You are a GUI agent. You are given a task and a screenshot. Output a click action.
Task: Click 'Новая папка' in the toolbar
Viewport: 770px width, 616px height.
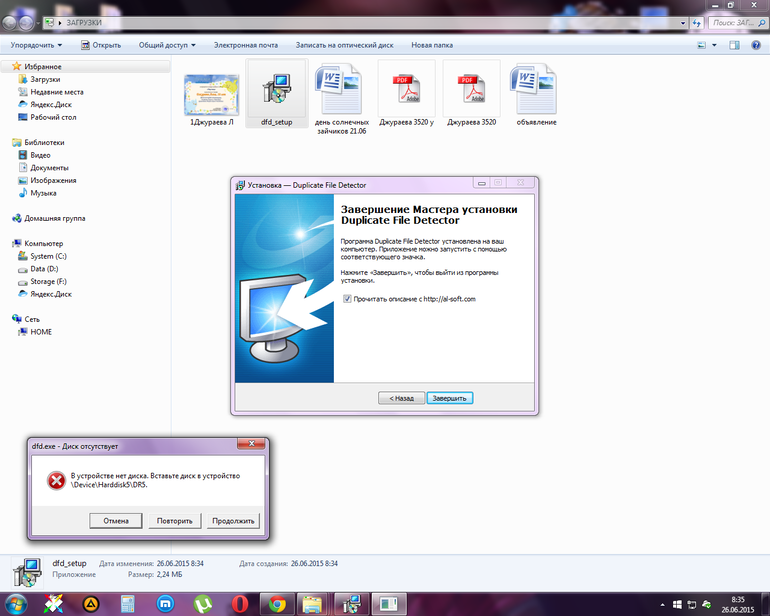432,45
